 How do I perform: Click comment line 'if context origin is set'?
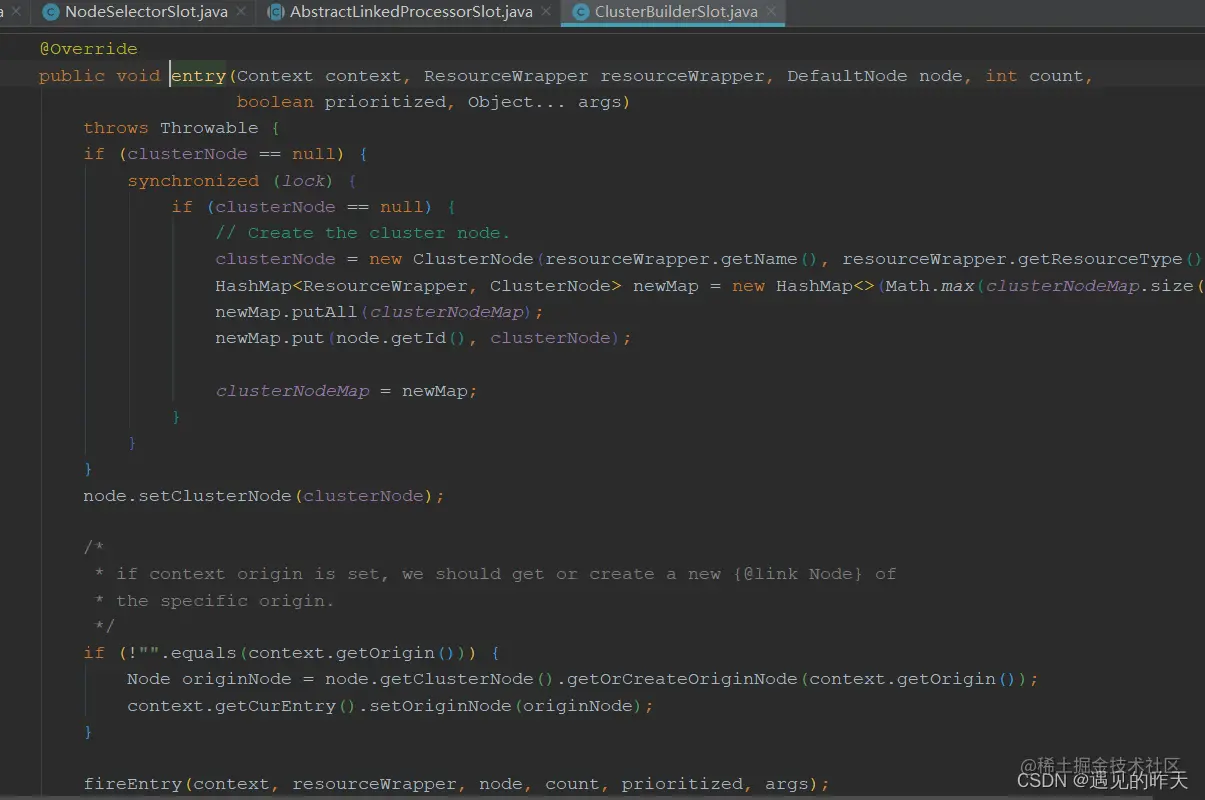(248, 574)
